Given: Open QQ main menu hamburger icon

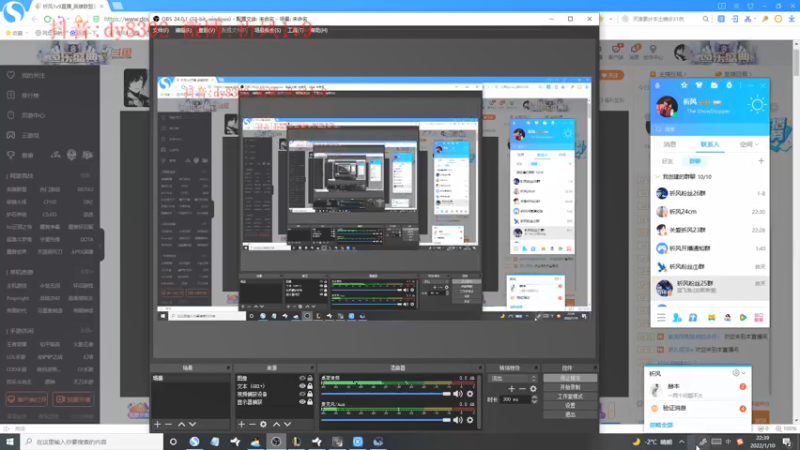Looking at the screenshot, I should pos(661,317).
